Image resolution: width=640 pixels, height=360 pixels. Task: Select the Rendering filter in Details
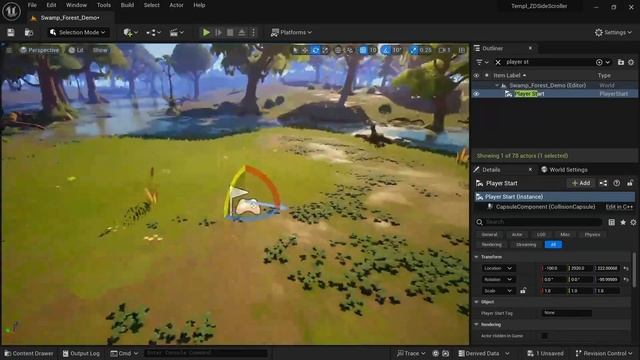tap(491, 244)
